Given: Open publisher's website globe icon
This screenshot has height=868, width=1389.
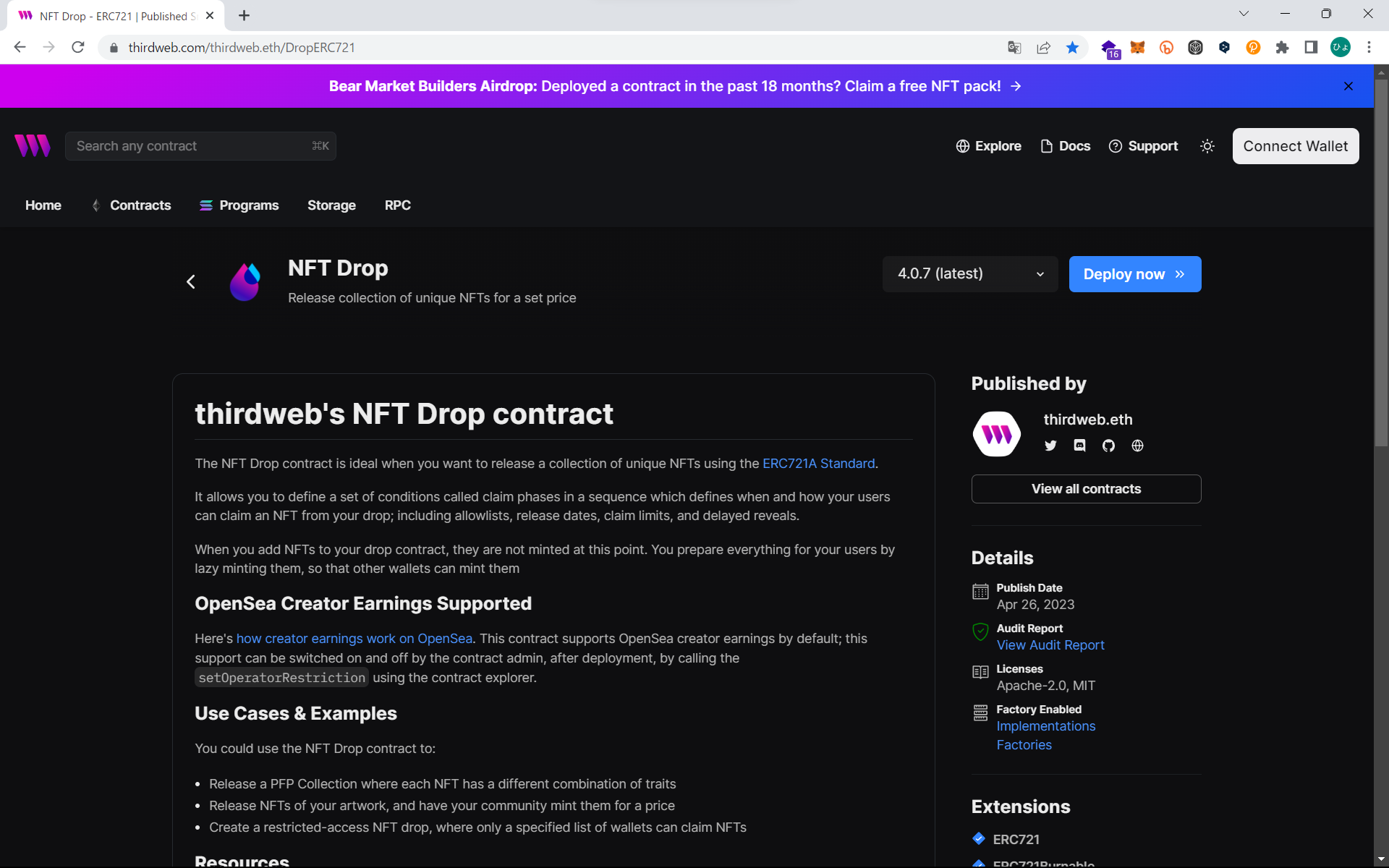Looking at the screenshot, I should coord(1137,446).
